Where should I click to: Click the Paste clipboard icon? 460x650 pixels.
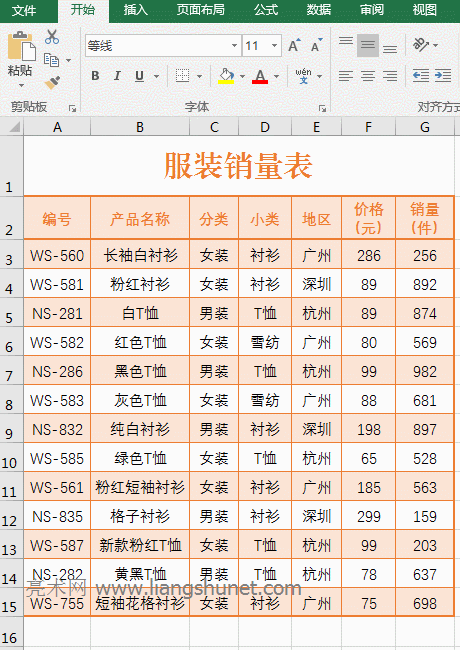click(21, 46)
